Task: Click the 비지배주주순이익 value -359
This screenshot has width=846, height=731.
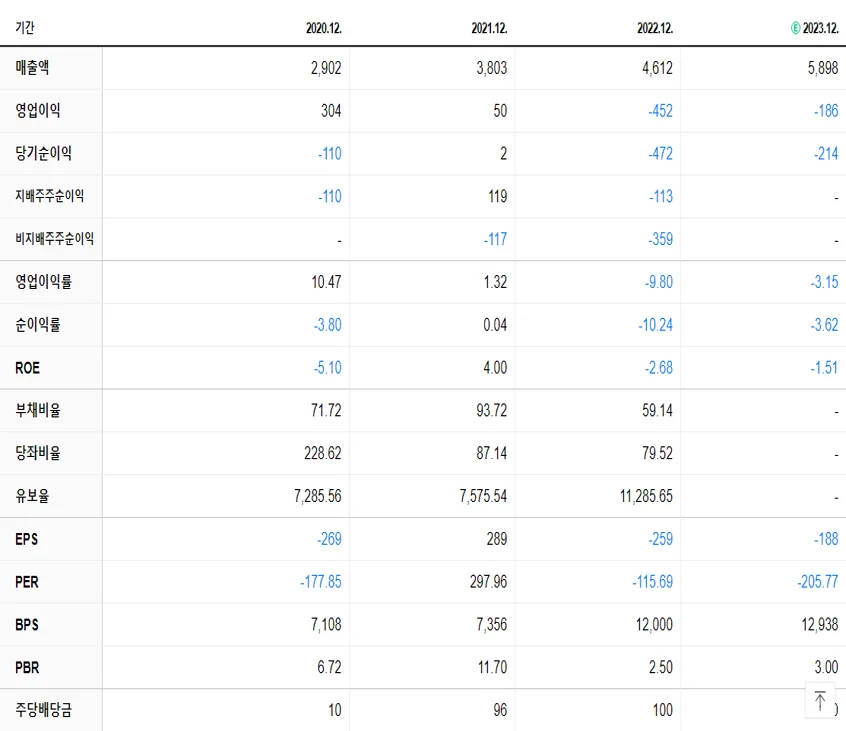Action: coord(660,239)
